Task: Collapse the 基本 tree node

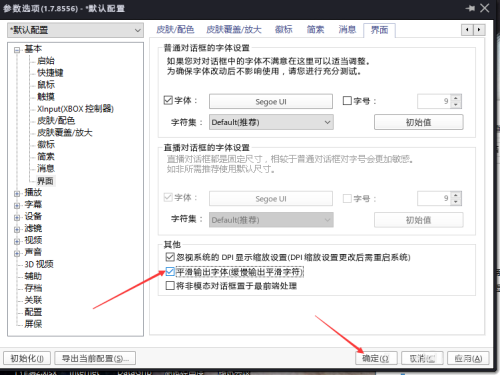Action: [x=17, y=50]
